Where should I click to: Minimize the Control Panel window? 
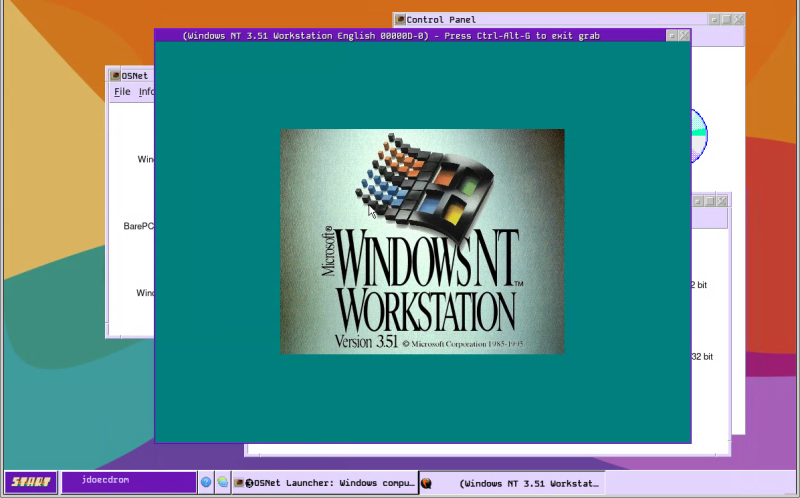[x=714, y=19]
